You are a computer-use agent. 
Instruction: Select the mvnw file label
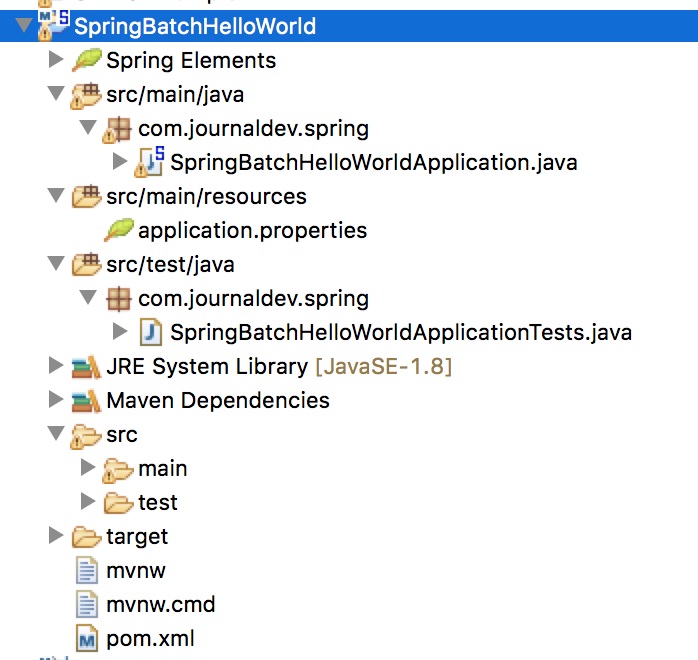(136, 571)
